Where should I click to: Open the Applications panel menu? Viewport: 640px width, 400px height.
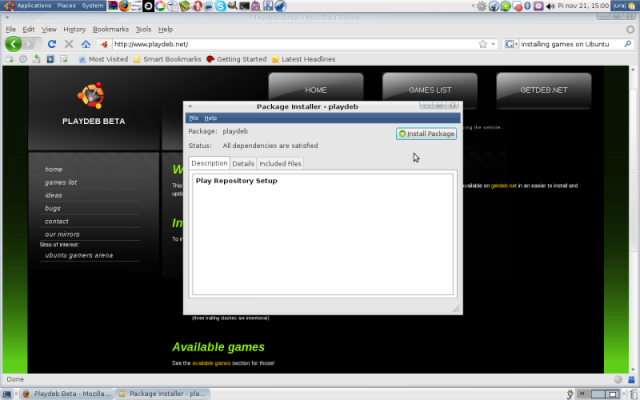pos(34,6)
